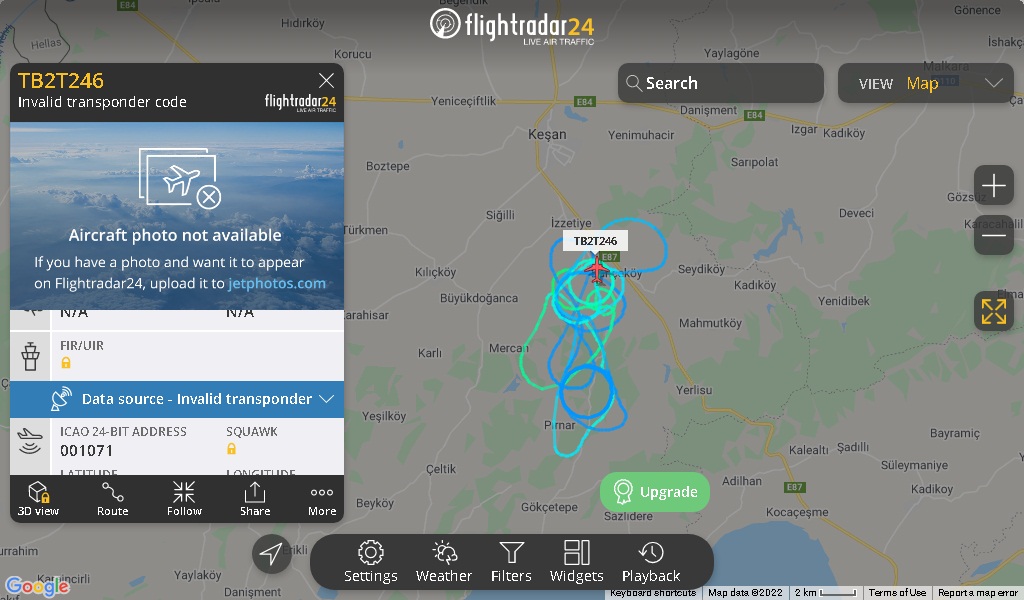
Task: Zoom in on the map
Action: coord(993,186)
